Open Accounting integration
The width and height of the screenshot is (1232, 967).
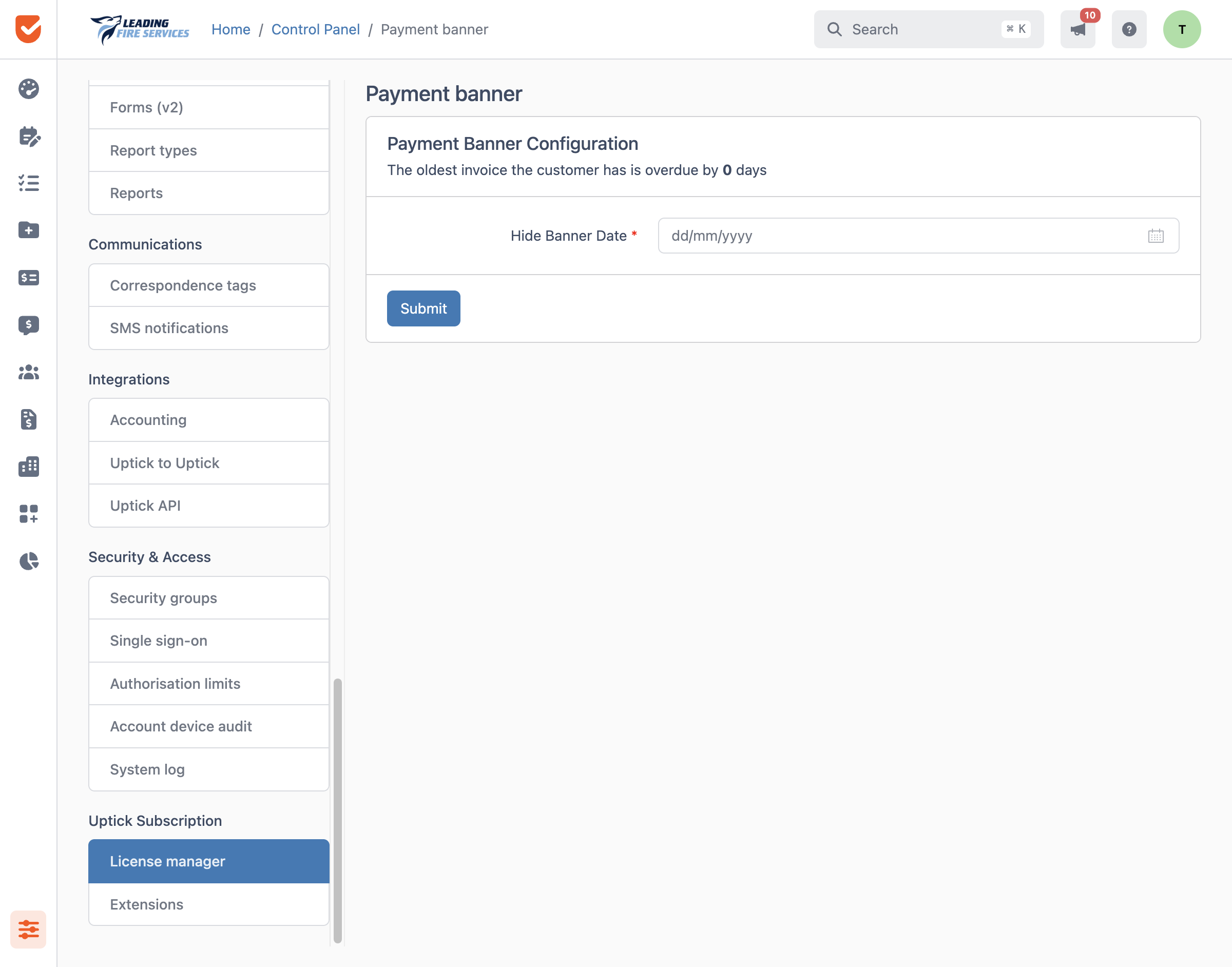click(209, 419)
